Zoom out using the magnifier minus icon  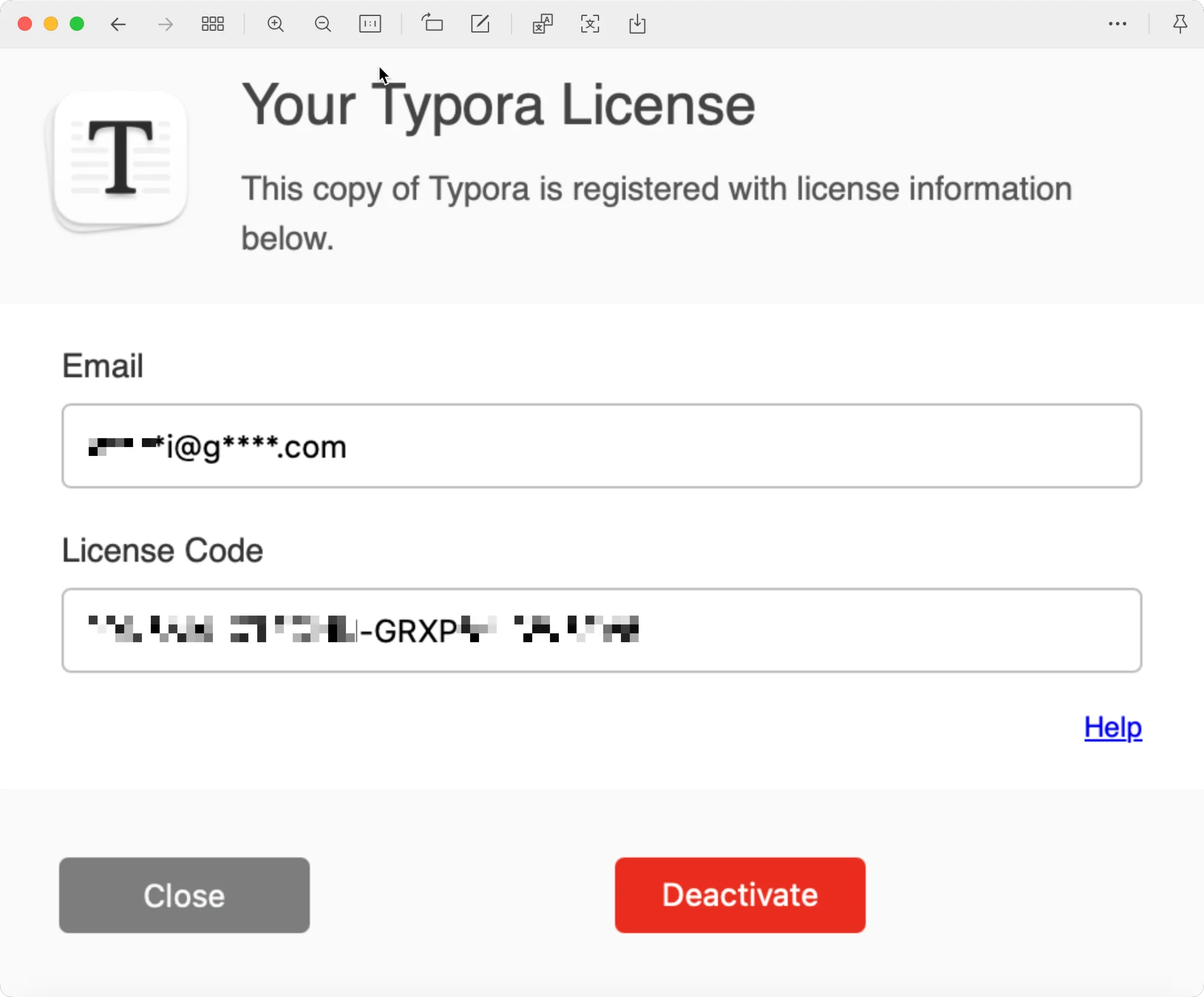pos(323,24)
